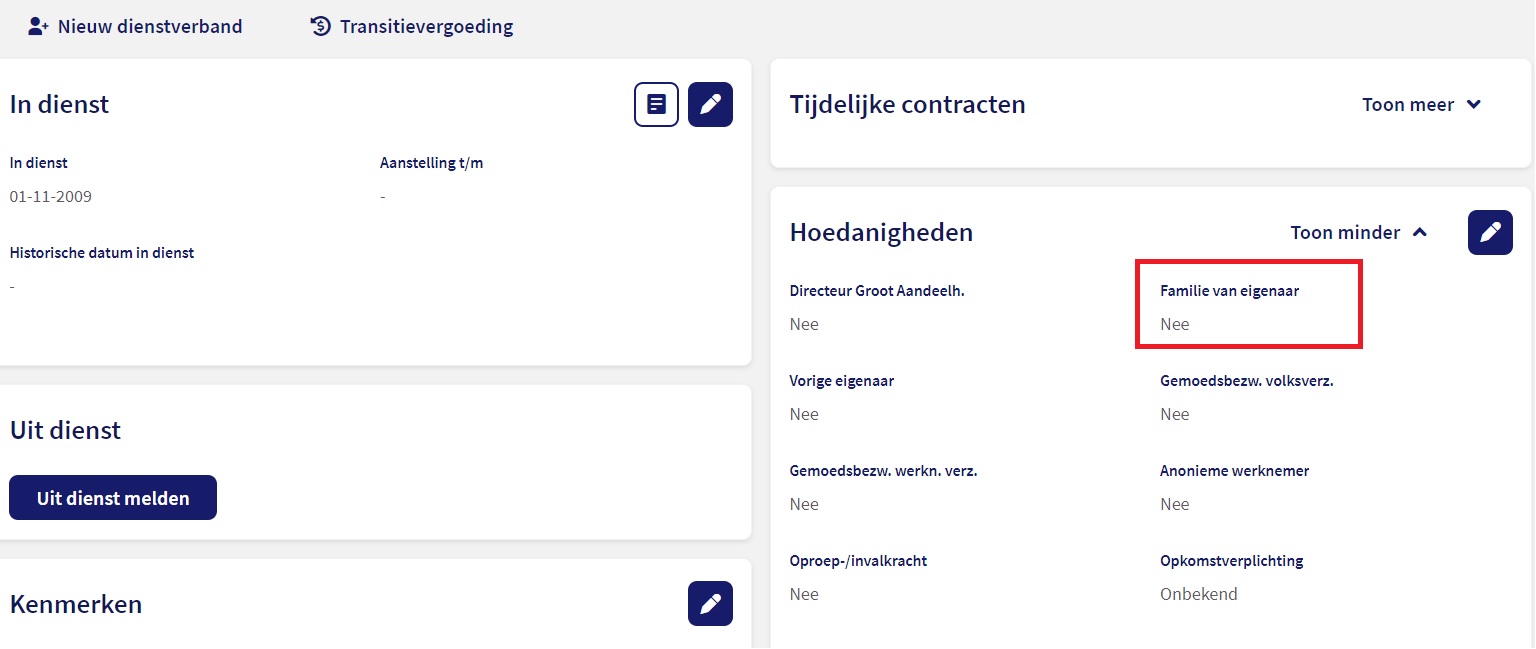The image size is (1536, 649).
Task: Open the Nieuw dienstverband link text
Action: (150, 27)
